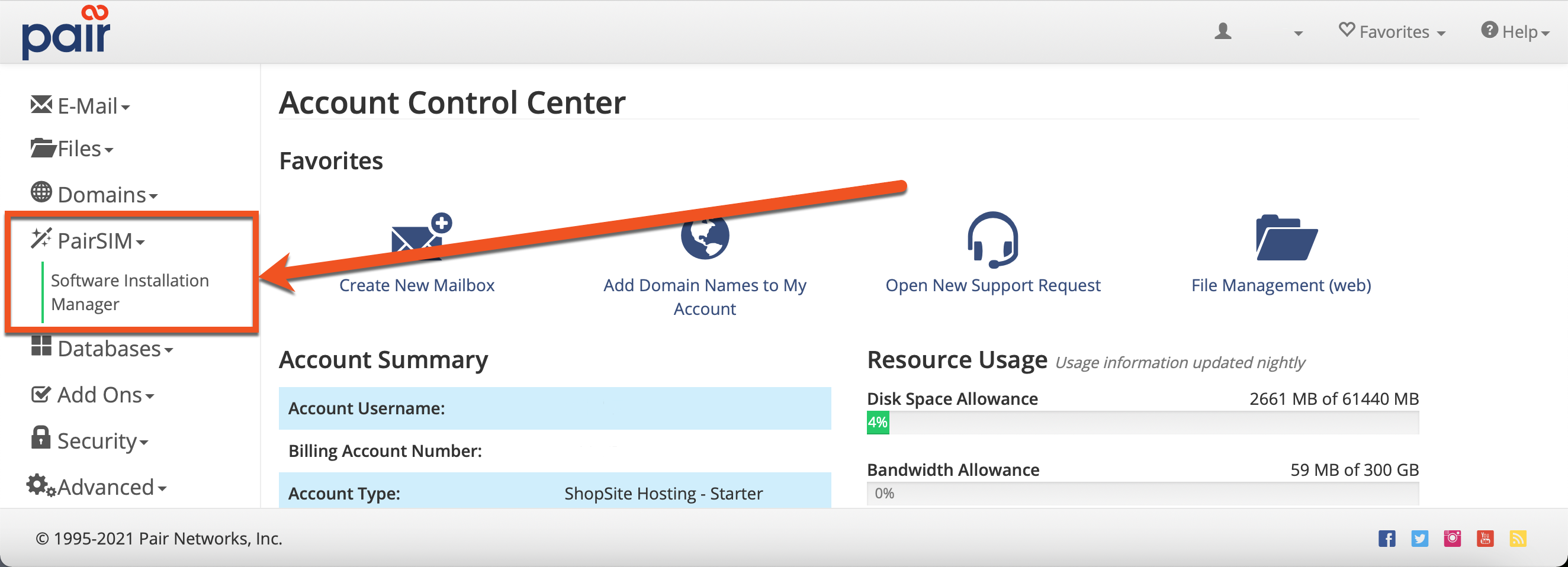Click the File Management folder icon
The image size is (1568, 567).
pyautogui.click(x=1287, y=237)
